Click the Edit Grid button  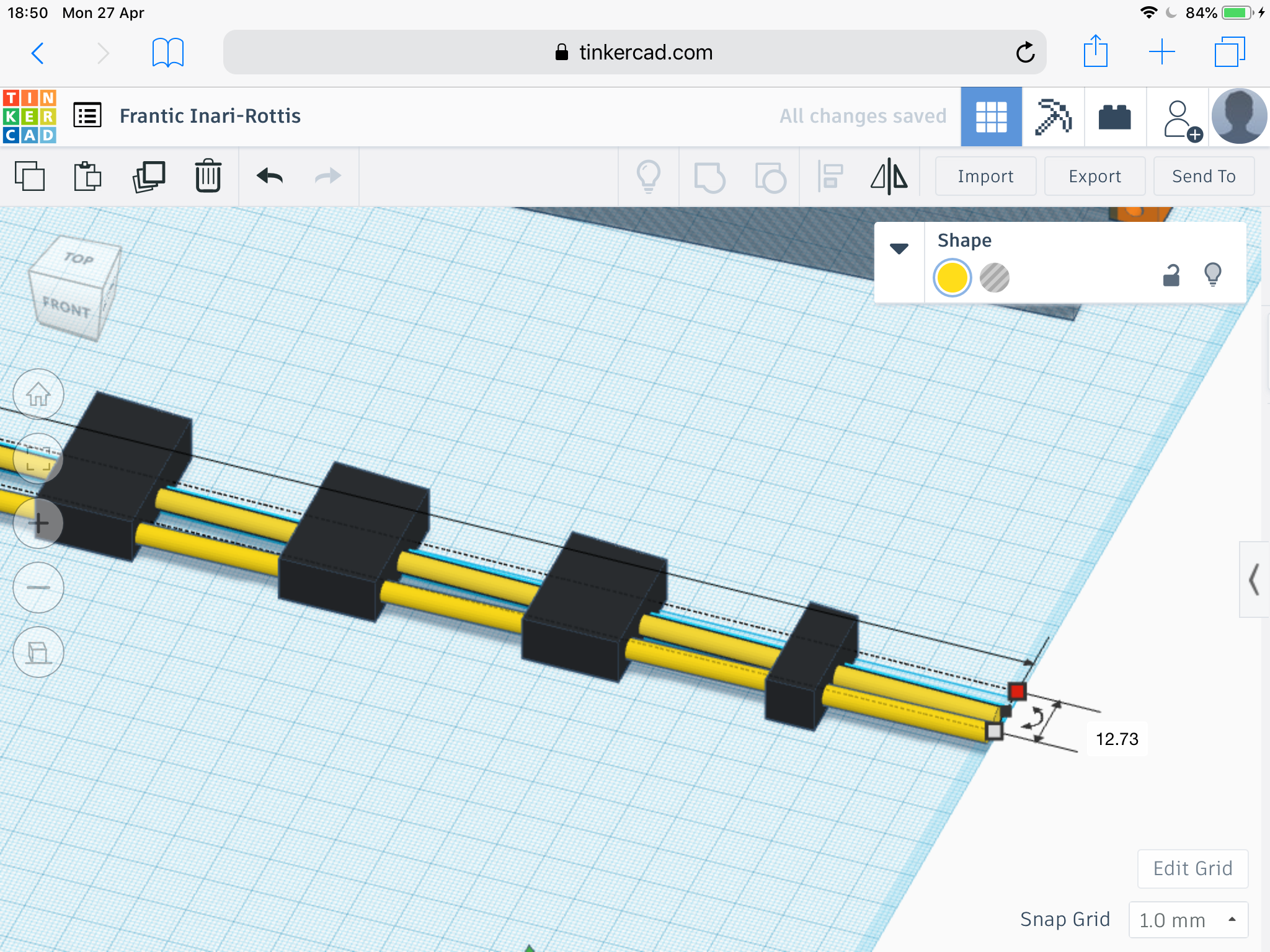[x=1192, y=868]
